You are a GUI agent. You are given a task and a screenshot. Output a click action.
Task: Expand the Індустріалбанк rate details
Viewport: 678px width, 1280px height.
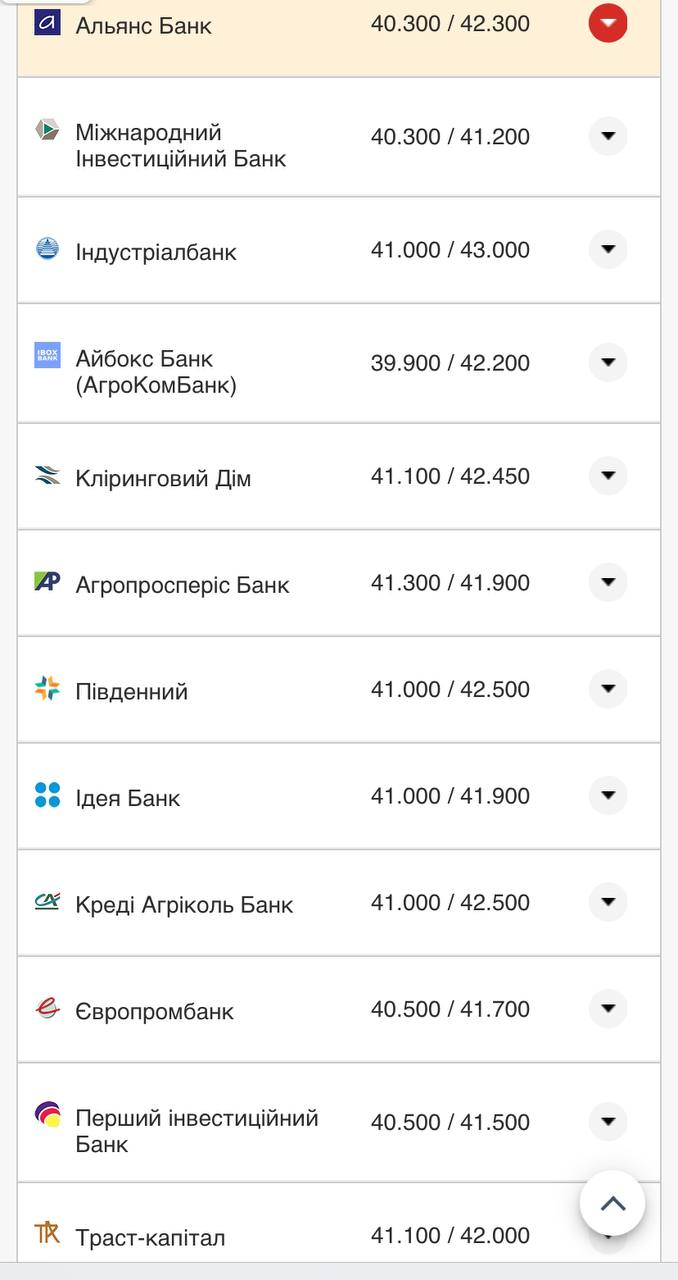click(x=608, y=249)
